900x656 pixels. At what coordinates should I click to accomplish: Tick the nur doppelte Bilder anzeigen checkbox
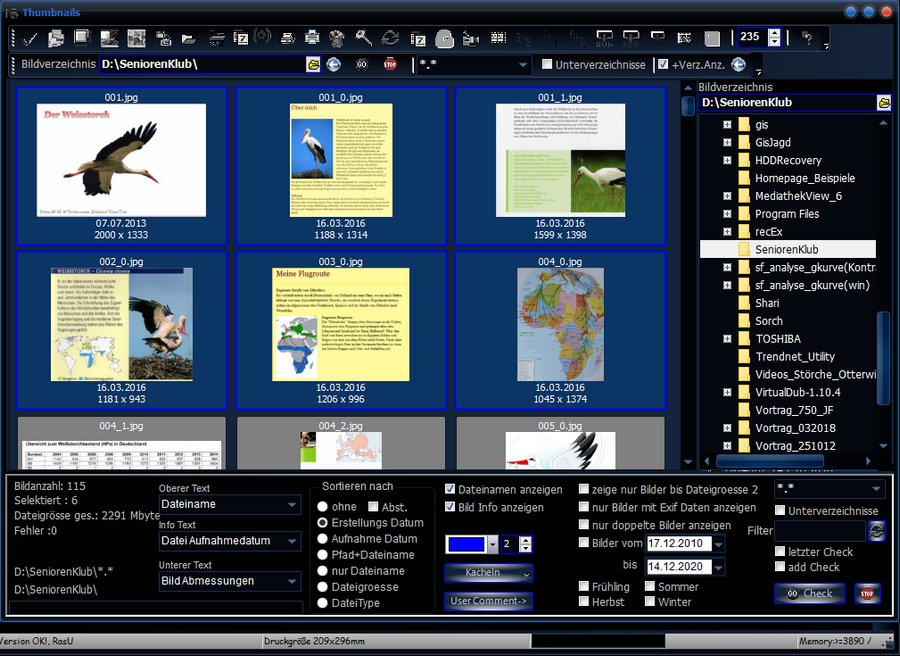(x=584, y=525)
